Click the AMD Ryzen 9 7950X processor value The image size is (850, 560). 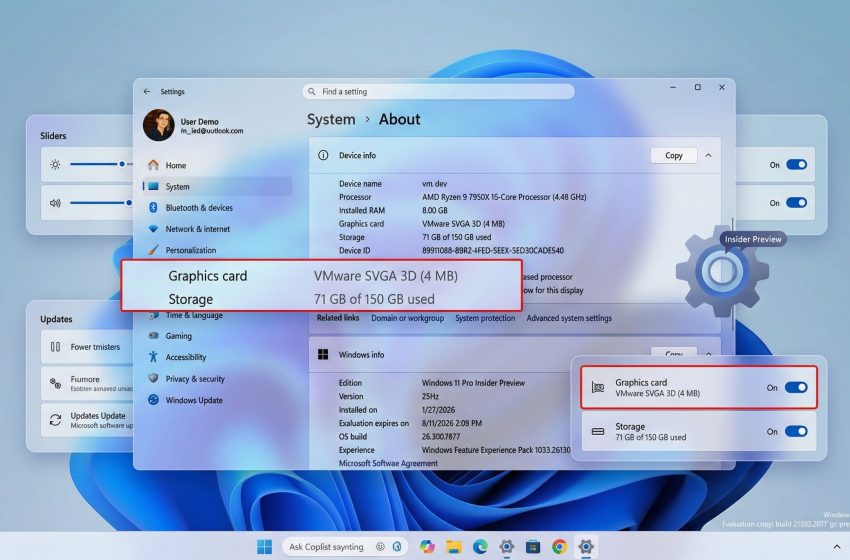(x=504, y=197)
